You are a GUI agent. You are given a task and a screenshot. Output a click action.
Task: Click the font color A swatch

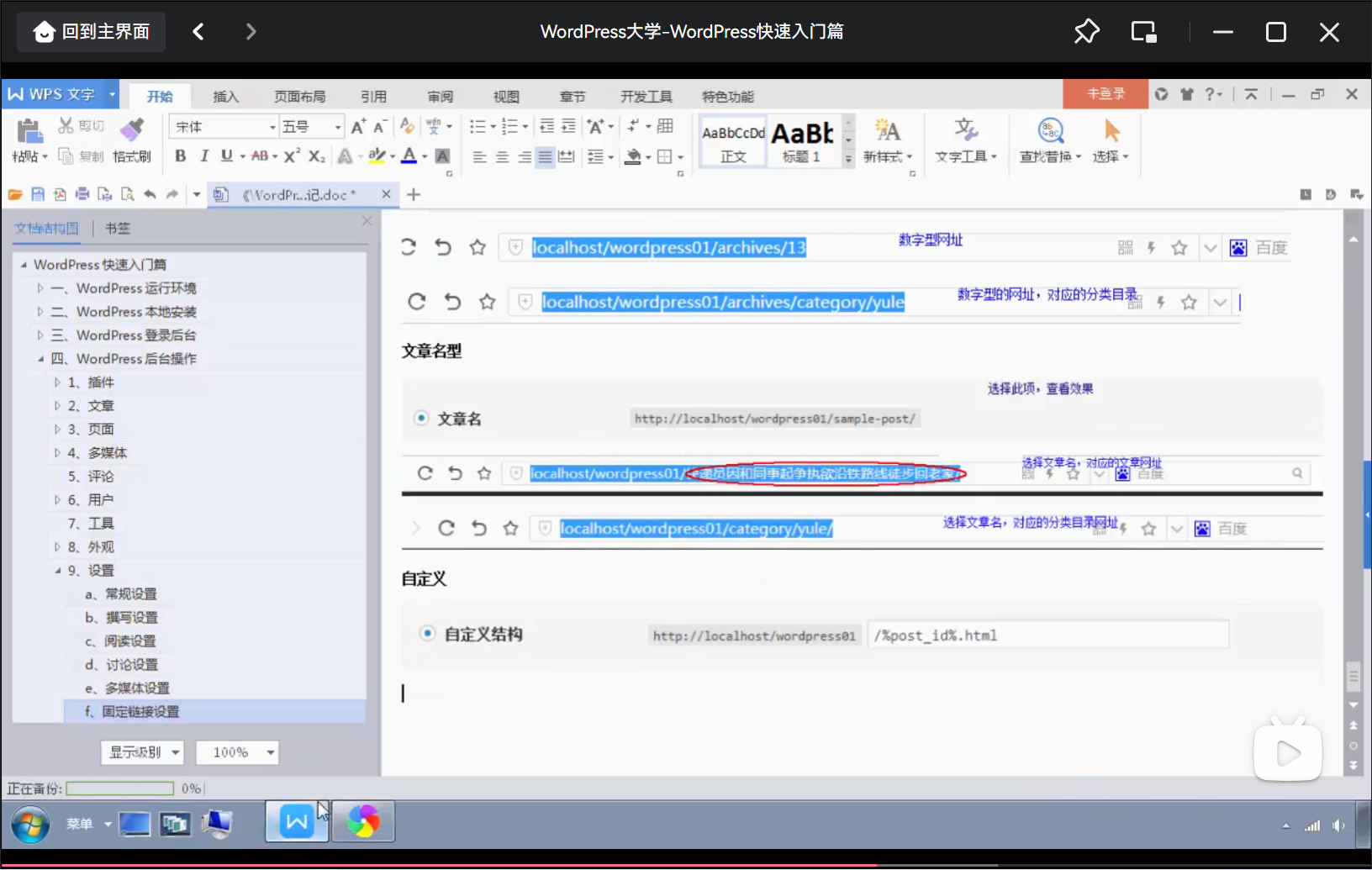(x=409, y=156)
